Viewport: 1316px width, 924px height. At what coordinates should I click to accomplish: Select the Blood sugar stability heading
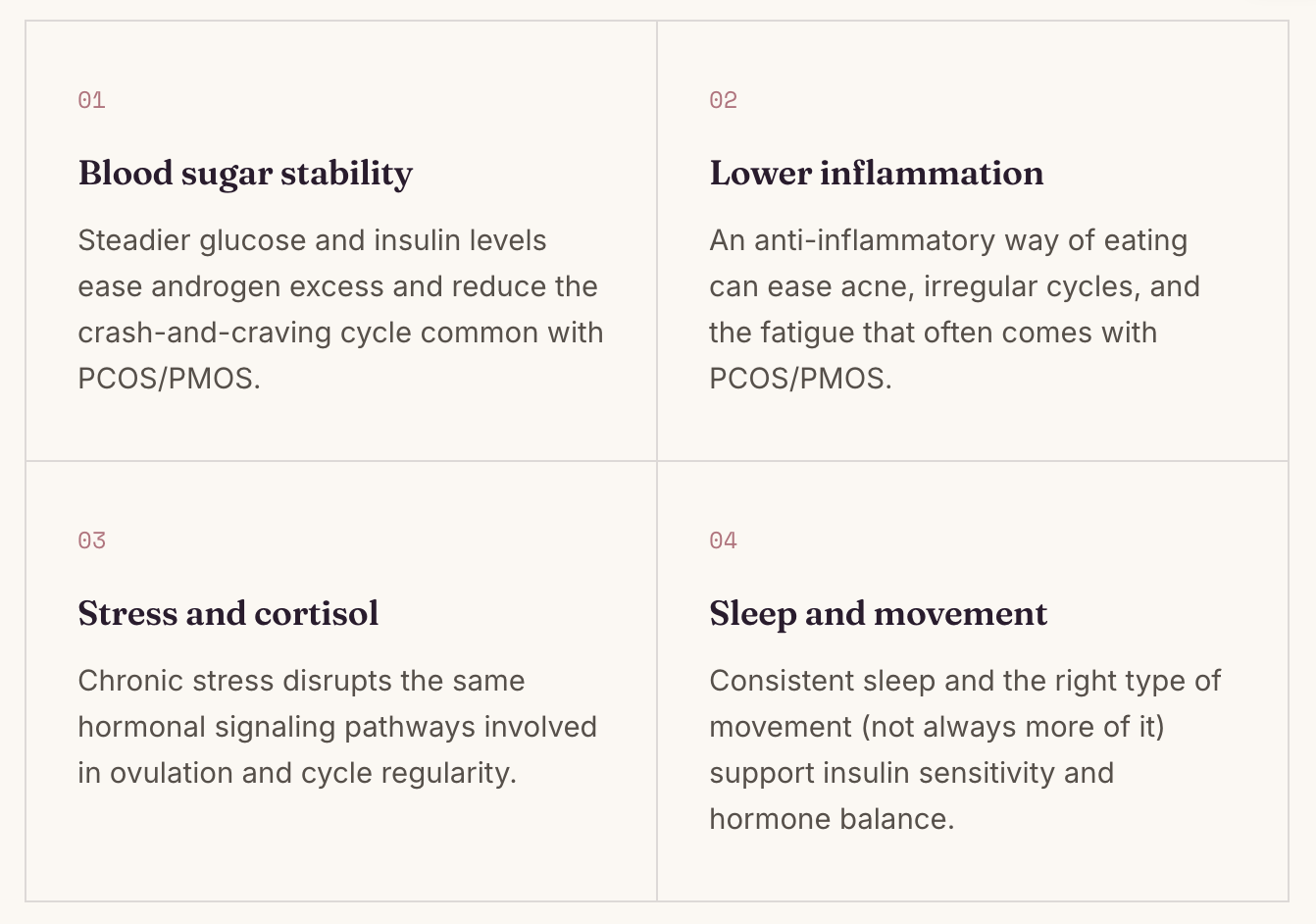[x=245, y=174]
